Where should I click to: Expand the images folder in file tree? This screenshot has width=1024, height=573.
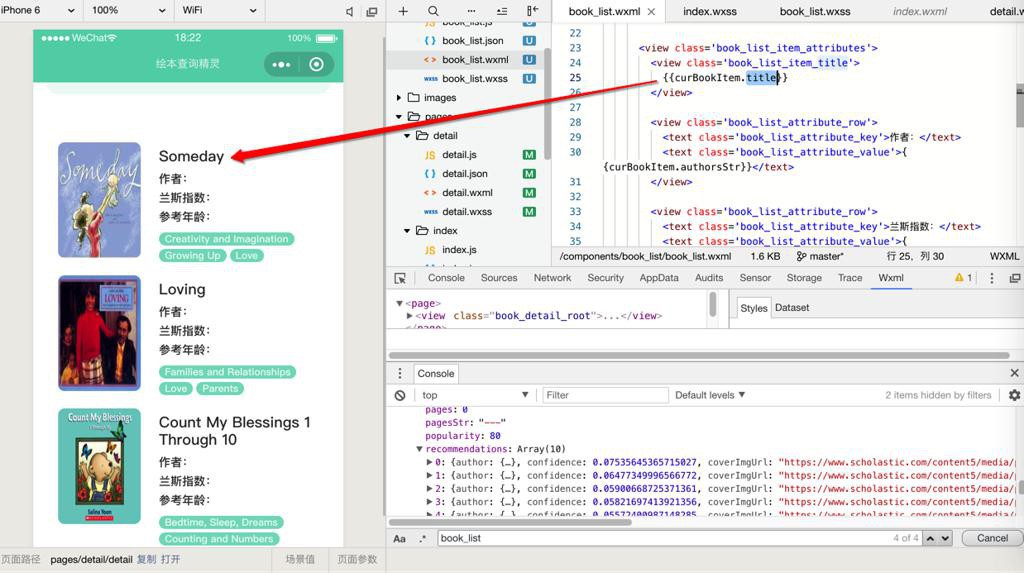(400, 98)
